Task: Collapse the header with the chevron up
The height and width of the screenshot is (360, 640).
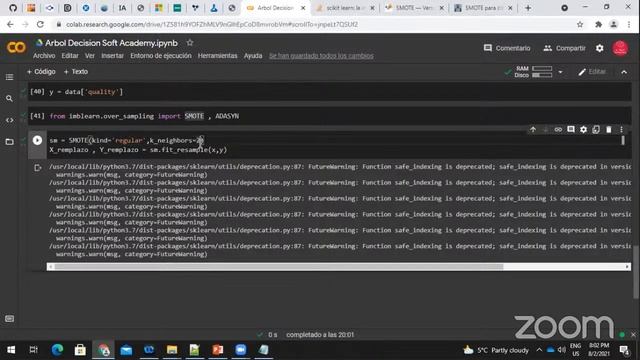Action: click(x=624, y=72)
